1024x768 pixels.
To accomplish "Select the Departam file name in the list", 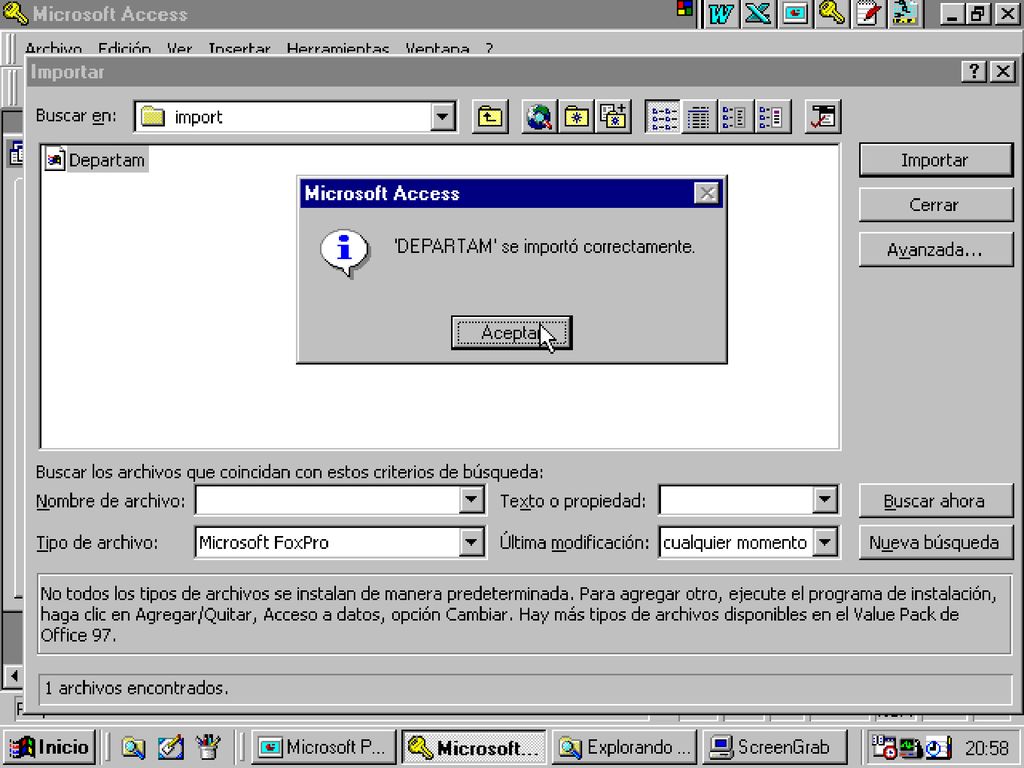I will pyautogui.click(x=107, y=160).
